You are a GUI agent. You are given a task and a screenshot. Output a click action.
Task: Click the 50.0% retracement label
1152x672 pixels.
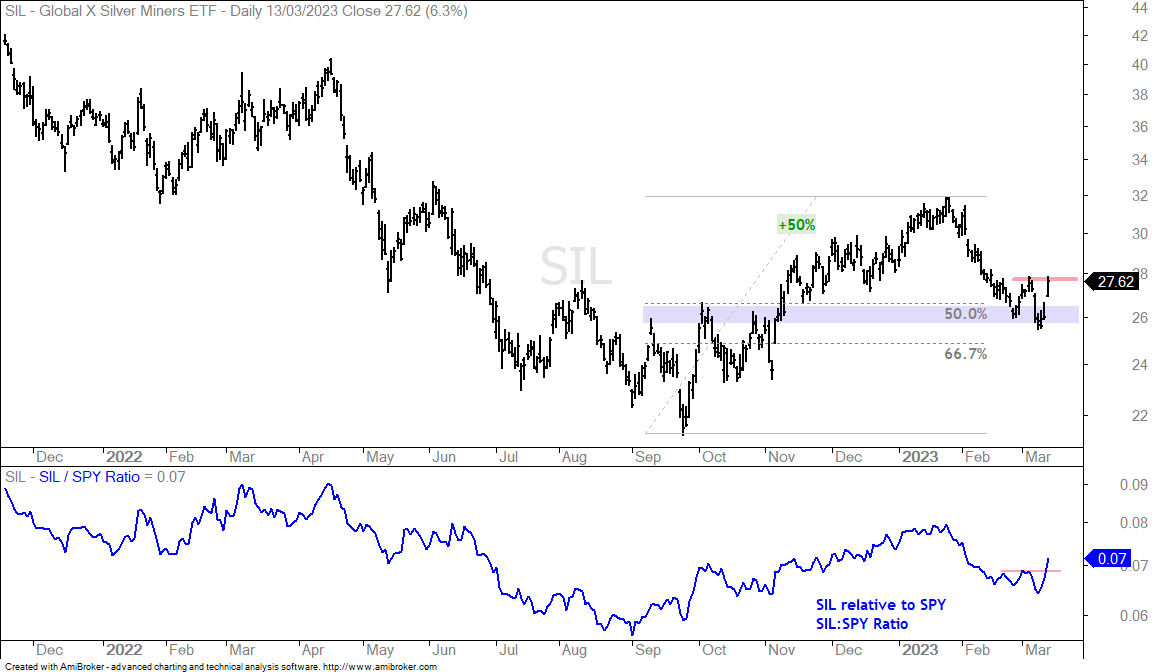pos(965,314)
